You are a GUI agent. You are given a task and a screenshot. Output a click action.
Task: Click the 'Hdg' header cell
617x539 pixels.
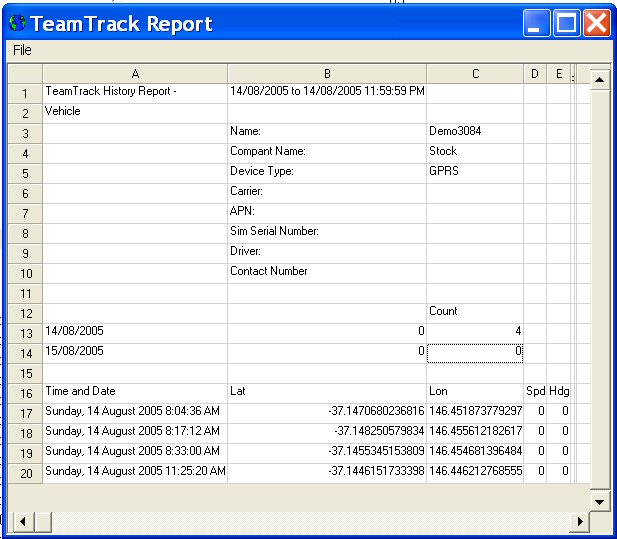(x=559, y=393)
